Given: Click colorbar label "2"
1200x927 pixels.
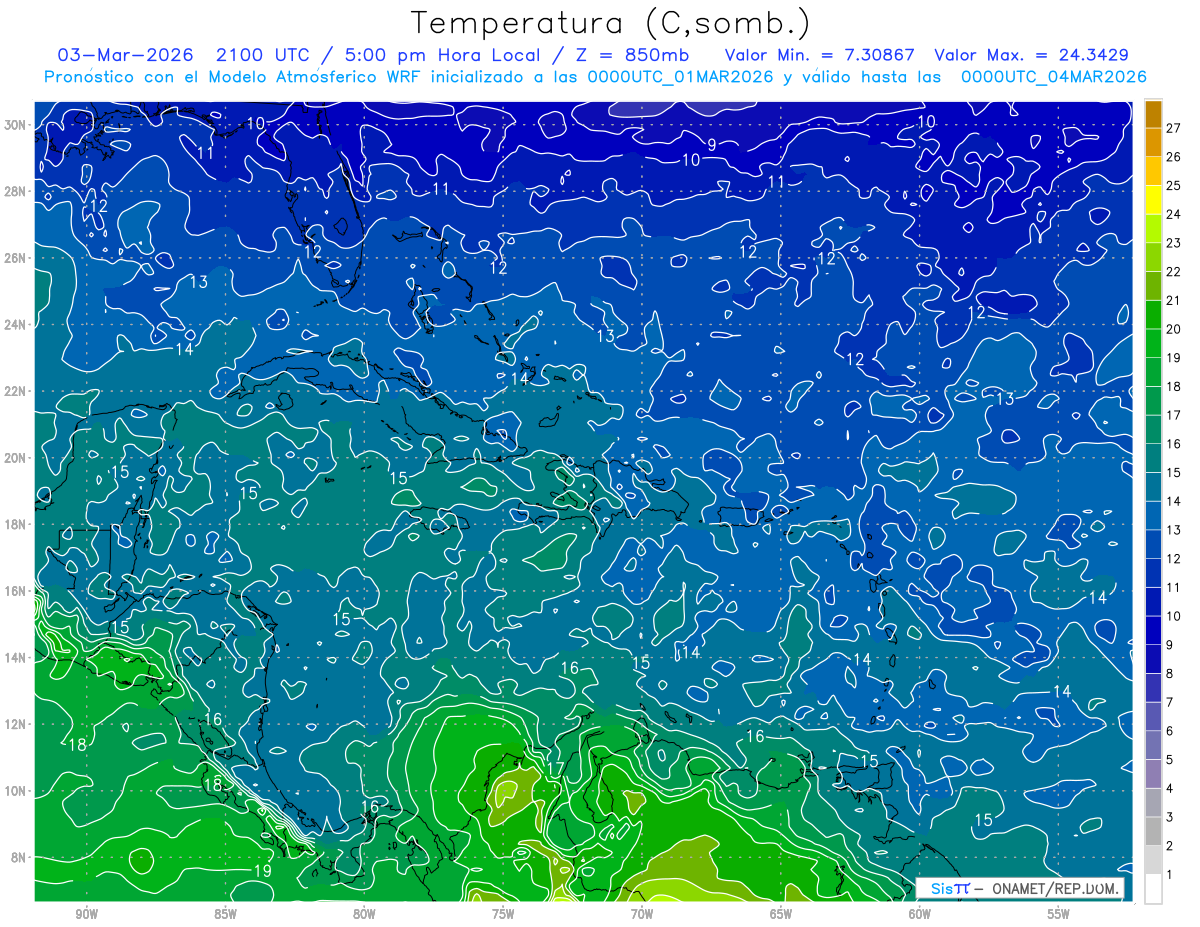Looking at the screenshot, I should (1169, 847).
